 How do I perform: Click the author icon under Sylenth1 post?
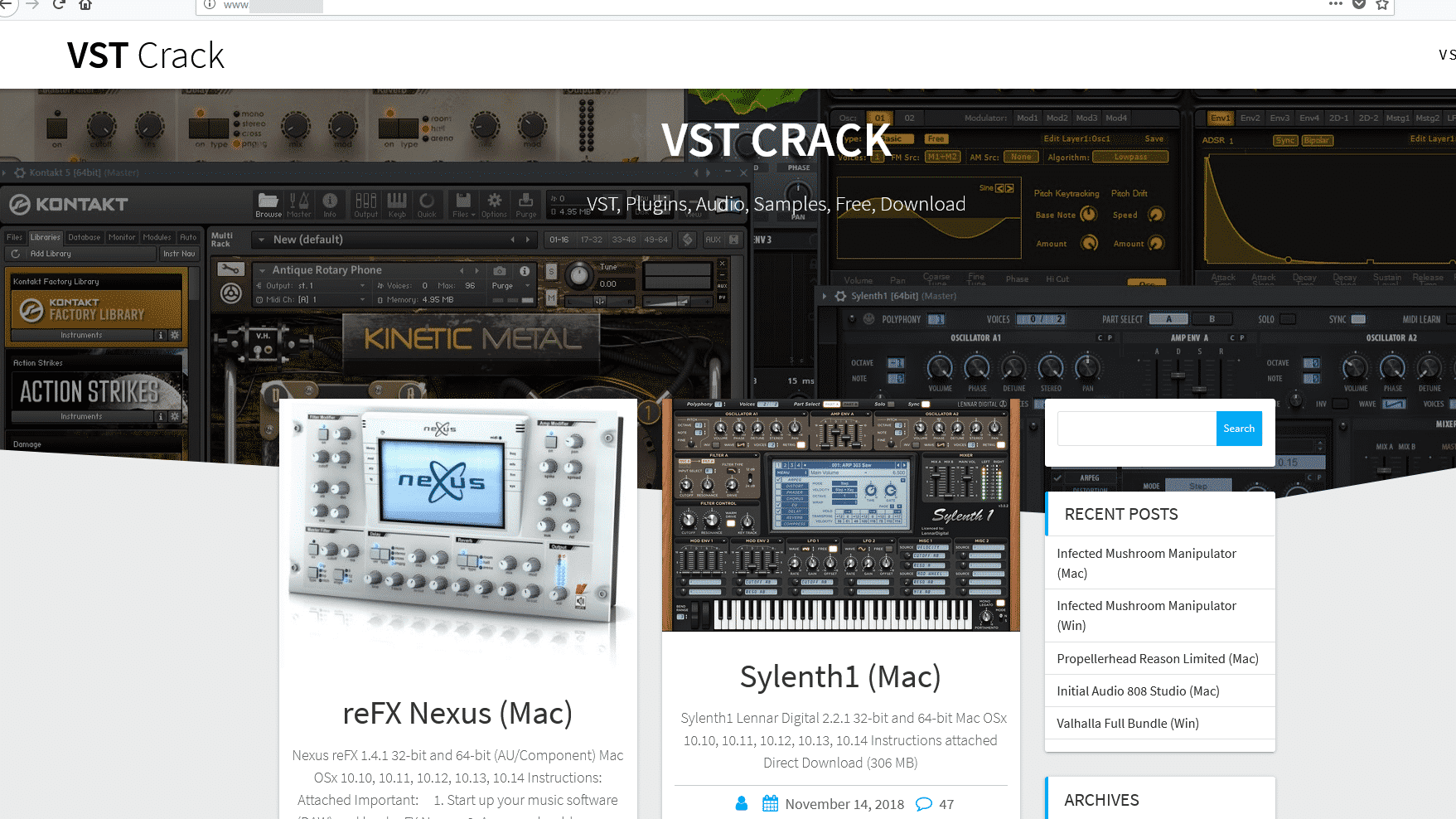(742, 803)
